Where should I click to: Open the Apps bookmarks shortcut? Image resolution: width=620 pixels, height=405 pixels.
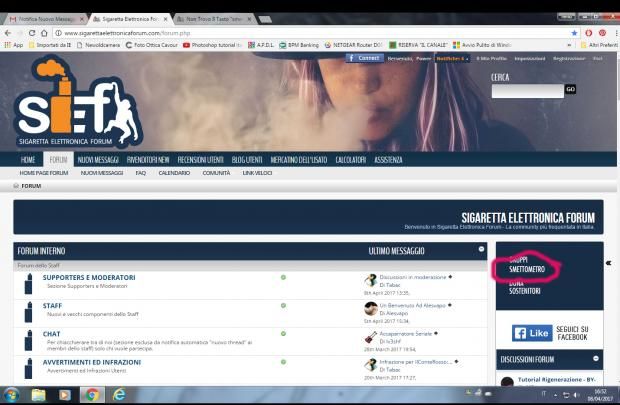click(x=13, y=45)
